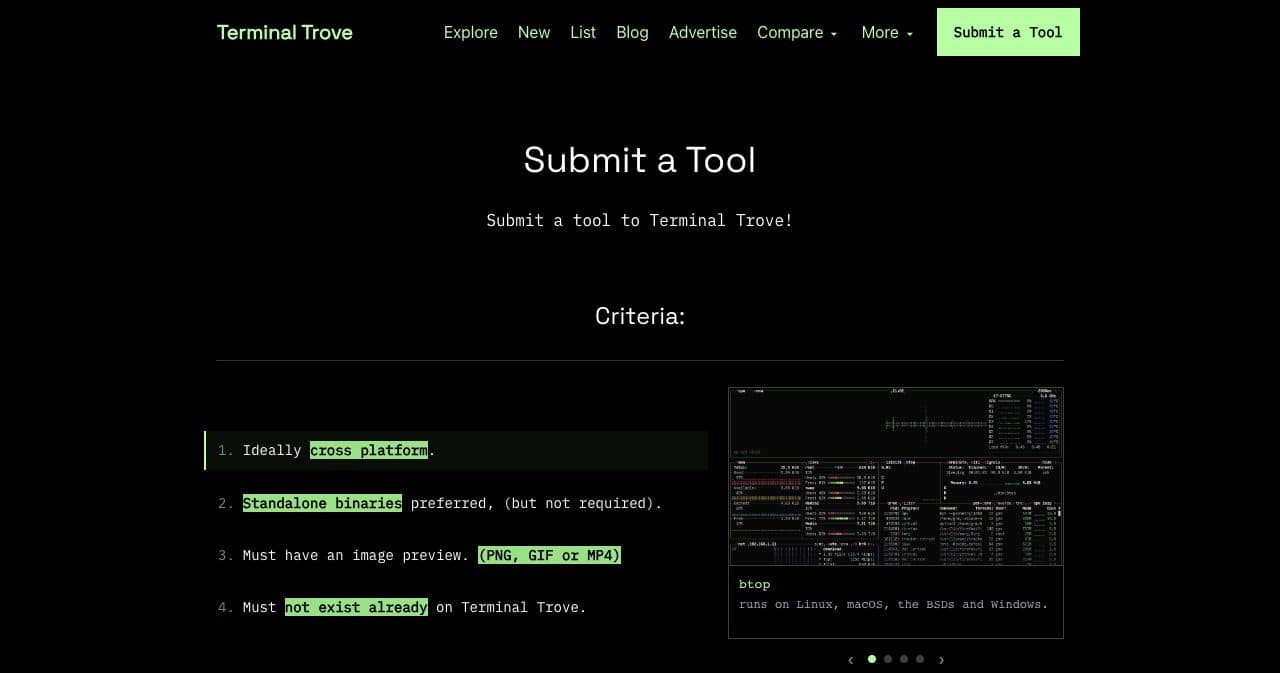The image size is (1280, 673).
Task: Click the 'Submit a tool to Terminal Trove!' subtitle
Action: pos(640,220)
